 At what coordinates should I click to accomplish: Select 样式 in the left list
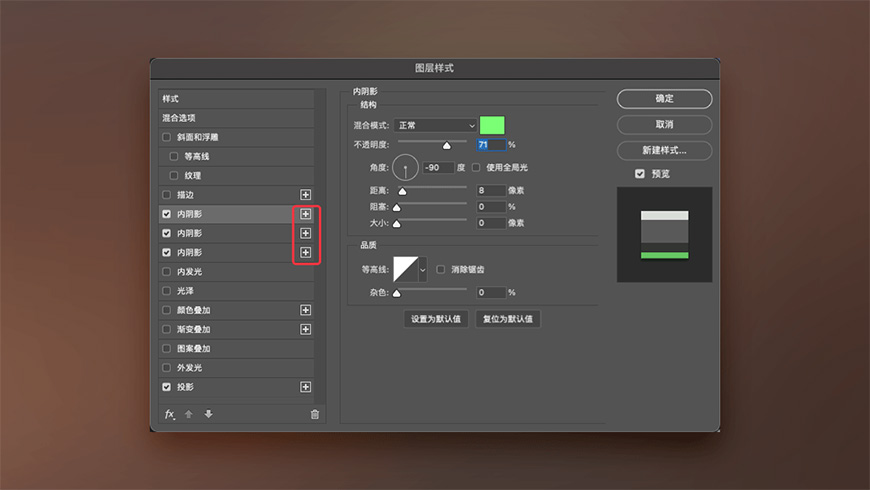(x=236, y=99)
